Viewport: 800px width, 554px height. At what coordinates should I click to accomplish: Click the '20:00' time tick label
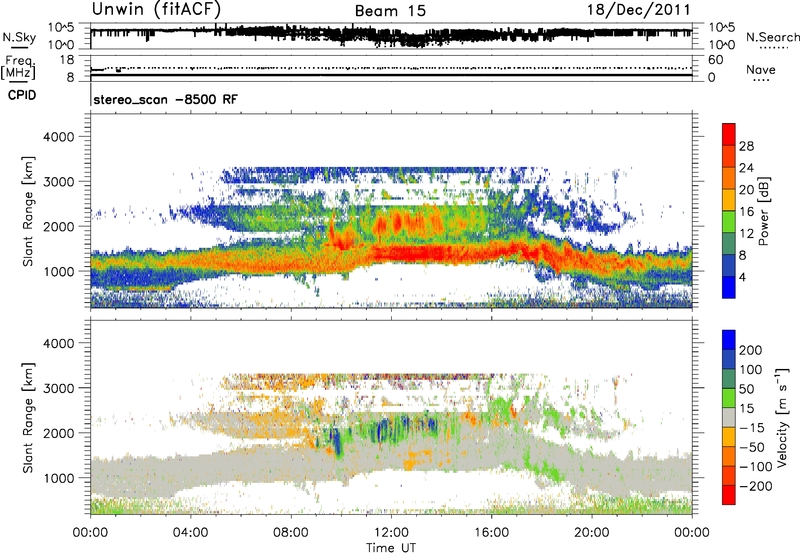point(592,533)
